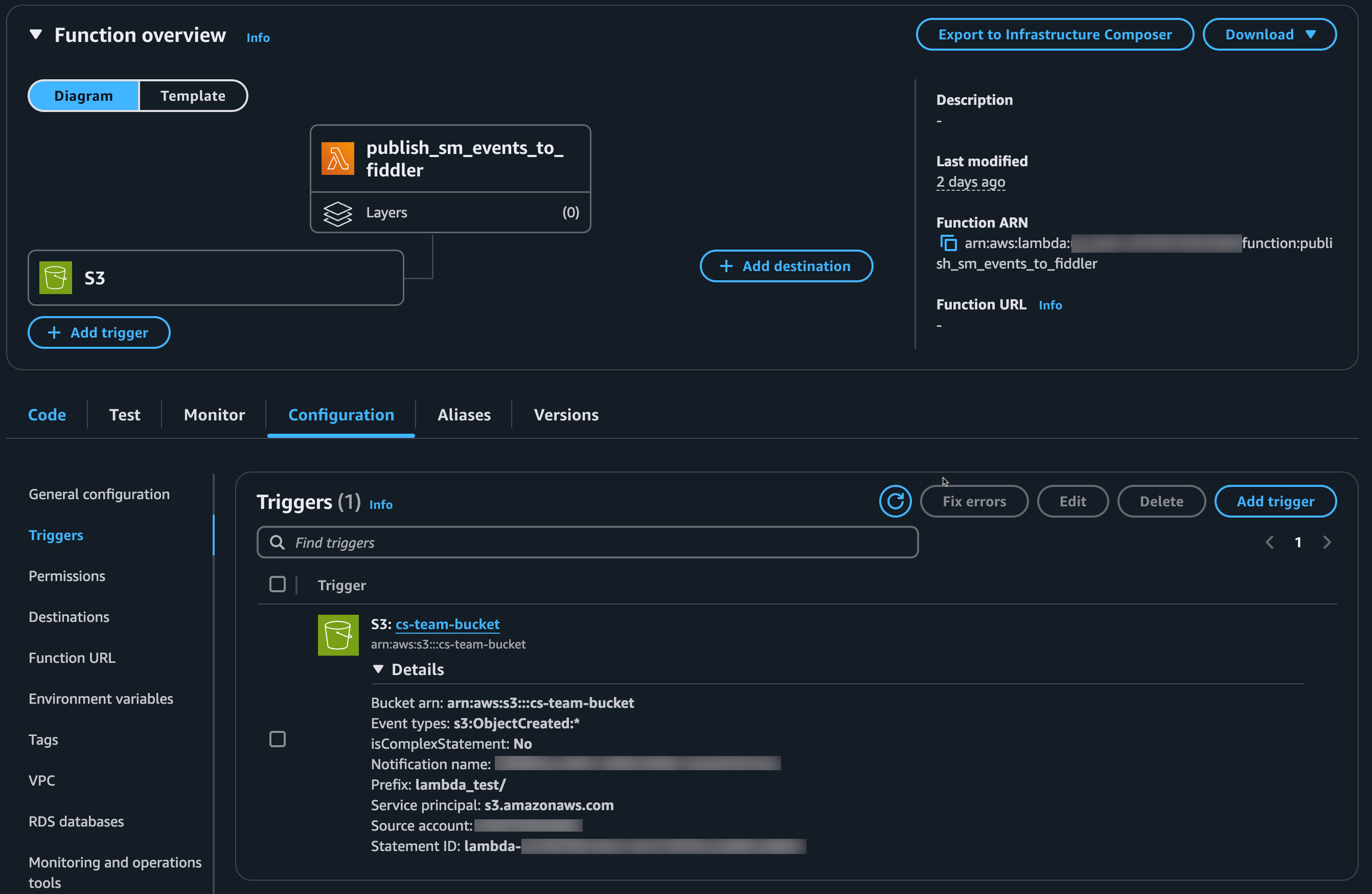
Task: Select the S3 node icon in the diagram
Action: pos(55,277)
